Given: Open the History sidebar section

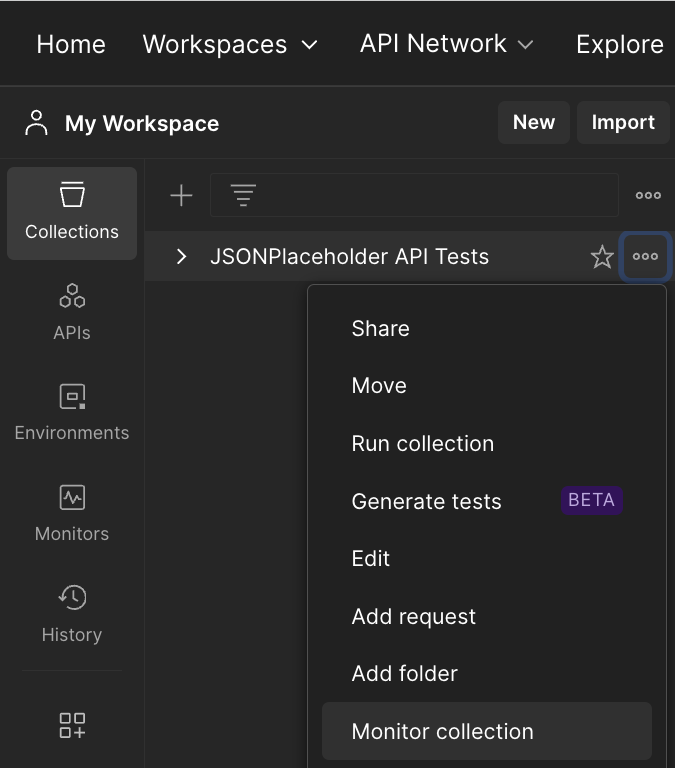Looking at the screenshot, I should 72,614.
